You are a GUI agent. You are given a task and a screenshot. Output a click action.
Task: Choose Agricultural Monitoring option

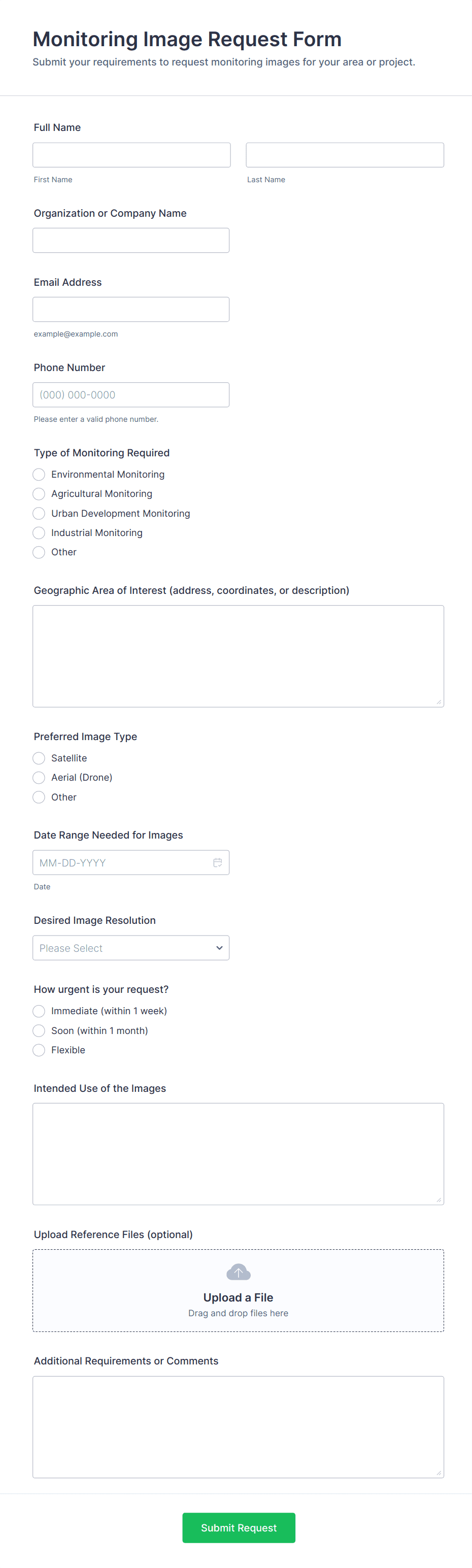click(39, 494)
